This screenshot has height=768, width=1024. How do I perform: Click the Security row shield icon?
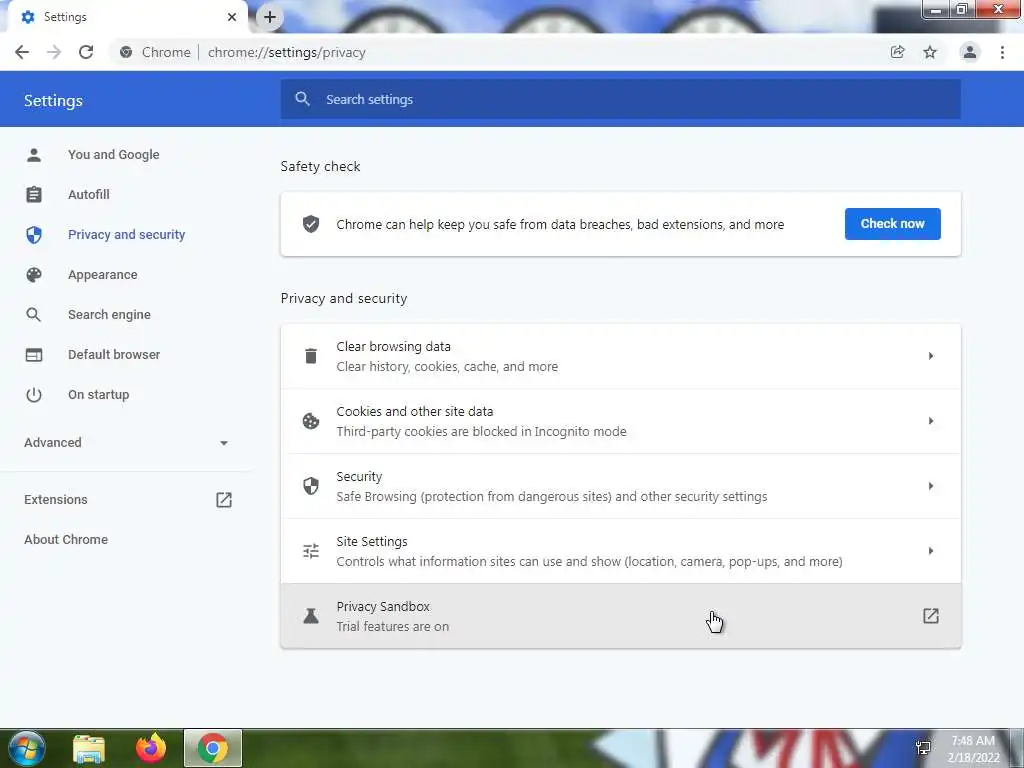pos(311,486)
